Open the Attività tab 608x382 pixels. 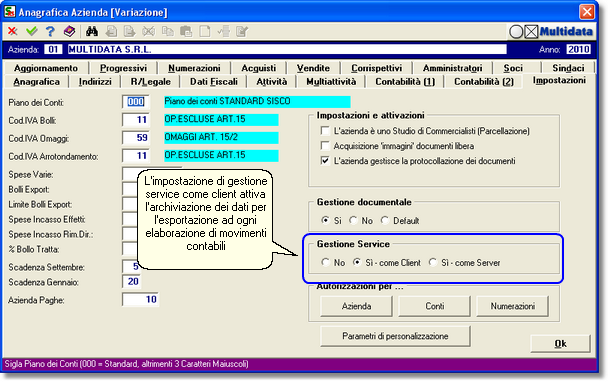click(x=271, y=82)
